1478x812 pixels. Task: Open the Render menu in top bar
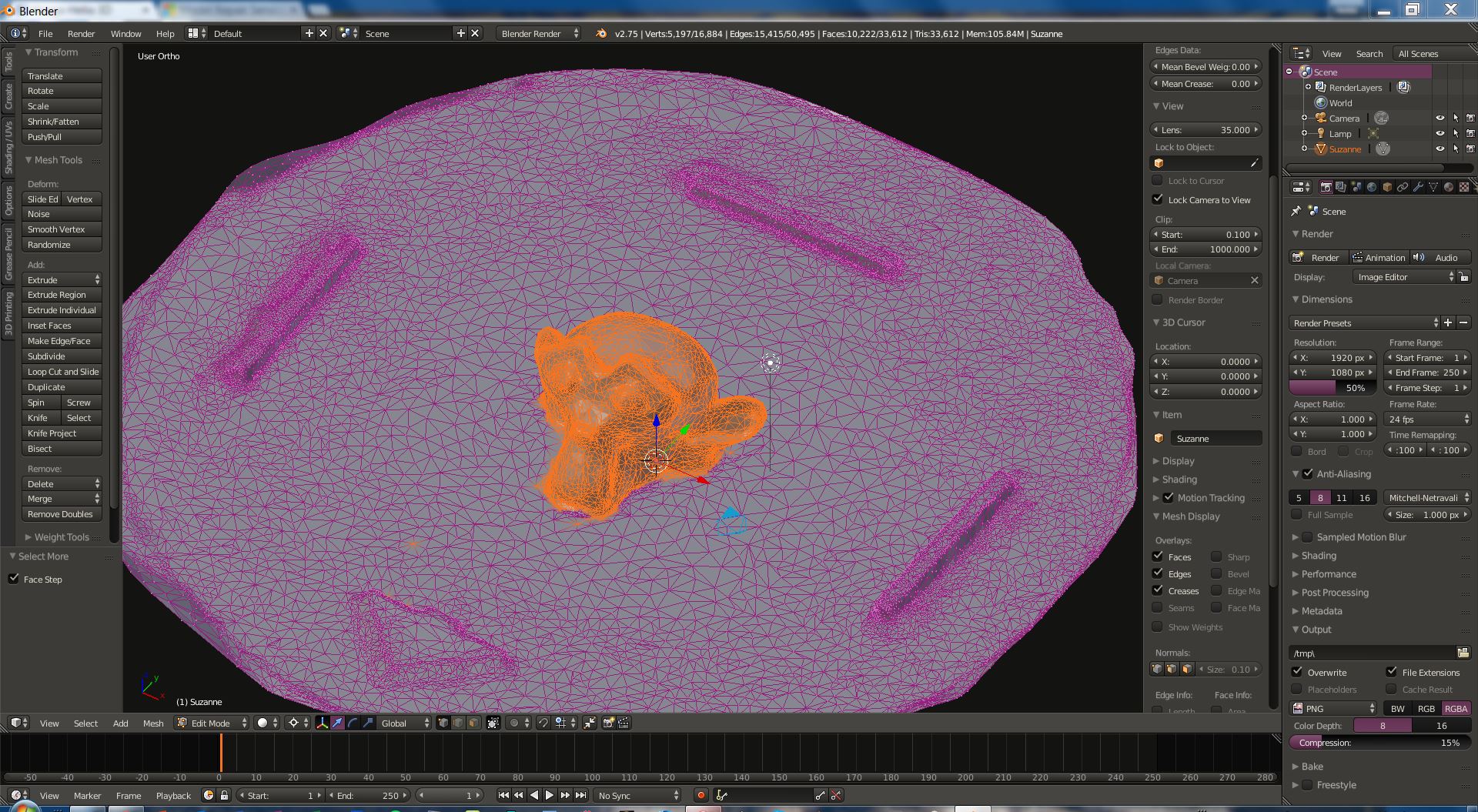81,33
